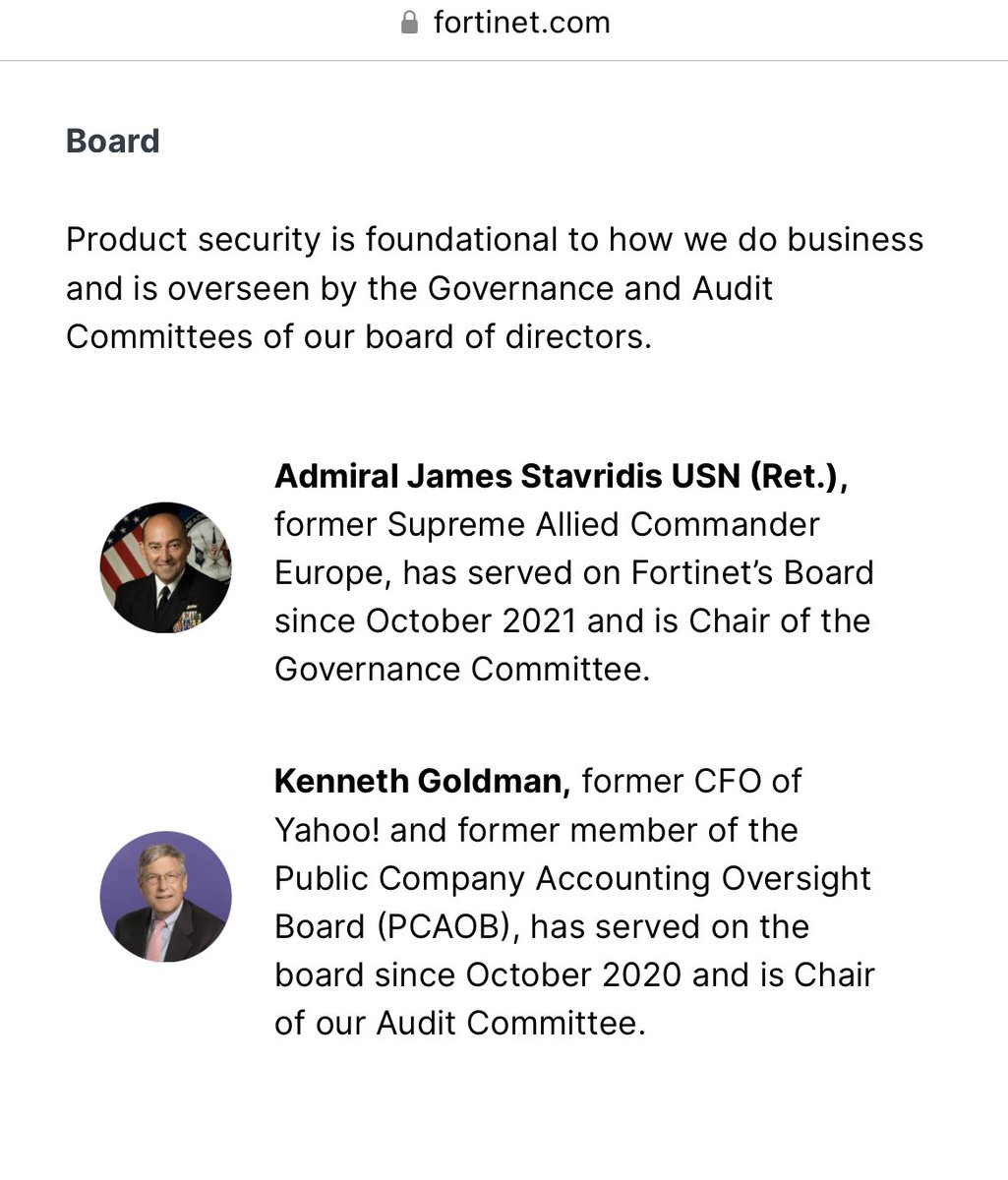The width and height of the screenshot is (1008, 1180).
Task: Click the text "Supreme Allied Commander"
Action: point(603,524)
